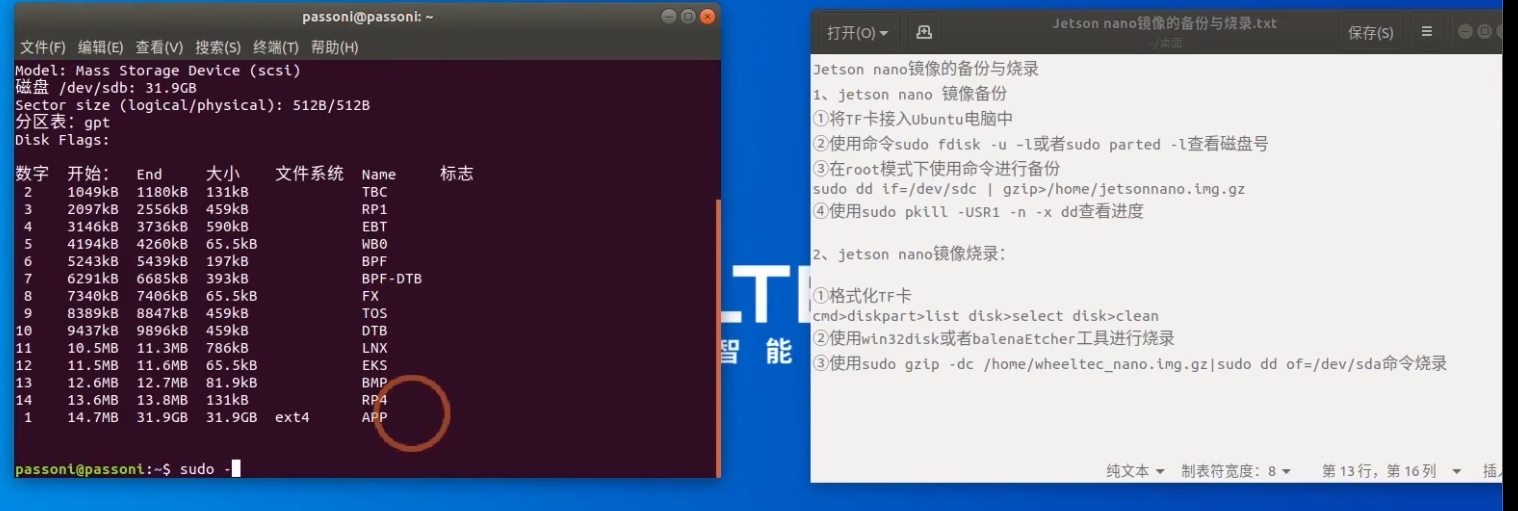Image resolution: width=1518 pixels, height=511 pixels.
Task: Click the editor line '1、jetson nano 镜像备份'
Action: coord(910,94)
